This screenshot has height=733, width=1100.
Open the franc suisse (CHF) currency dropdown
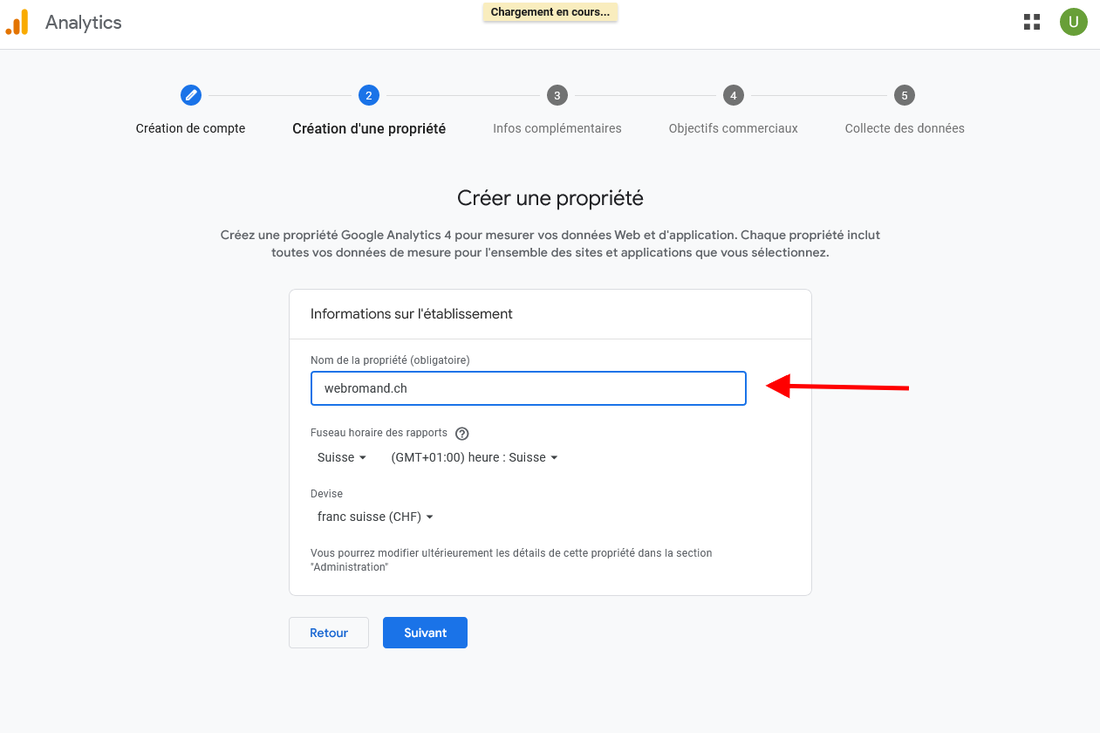click(375, 517)
